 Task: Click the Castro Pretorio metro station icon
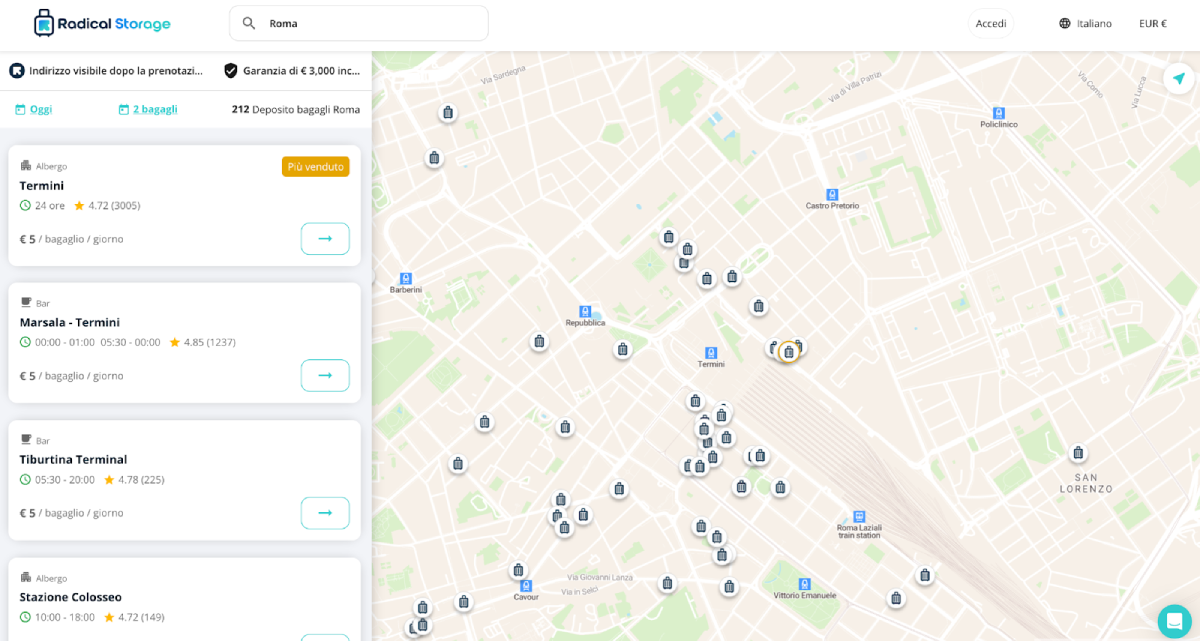[832, 194]
